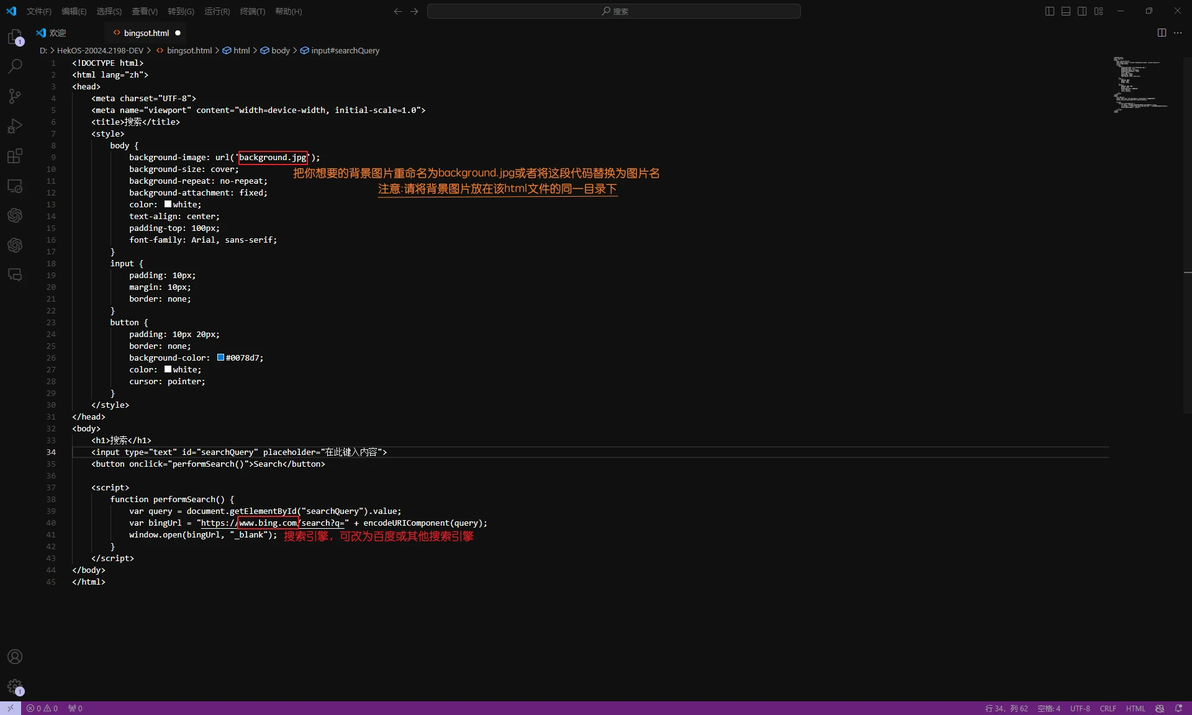Open forwarded ports indicator in status bar
The height and width of the screenshot is (715, 1192).
click(75, 708)
